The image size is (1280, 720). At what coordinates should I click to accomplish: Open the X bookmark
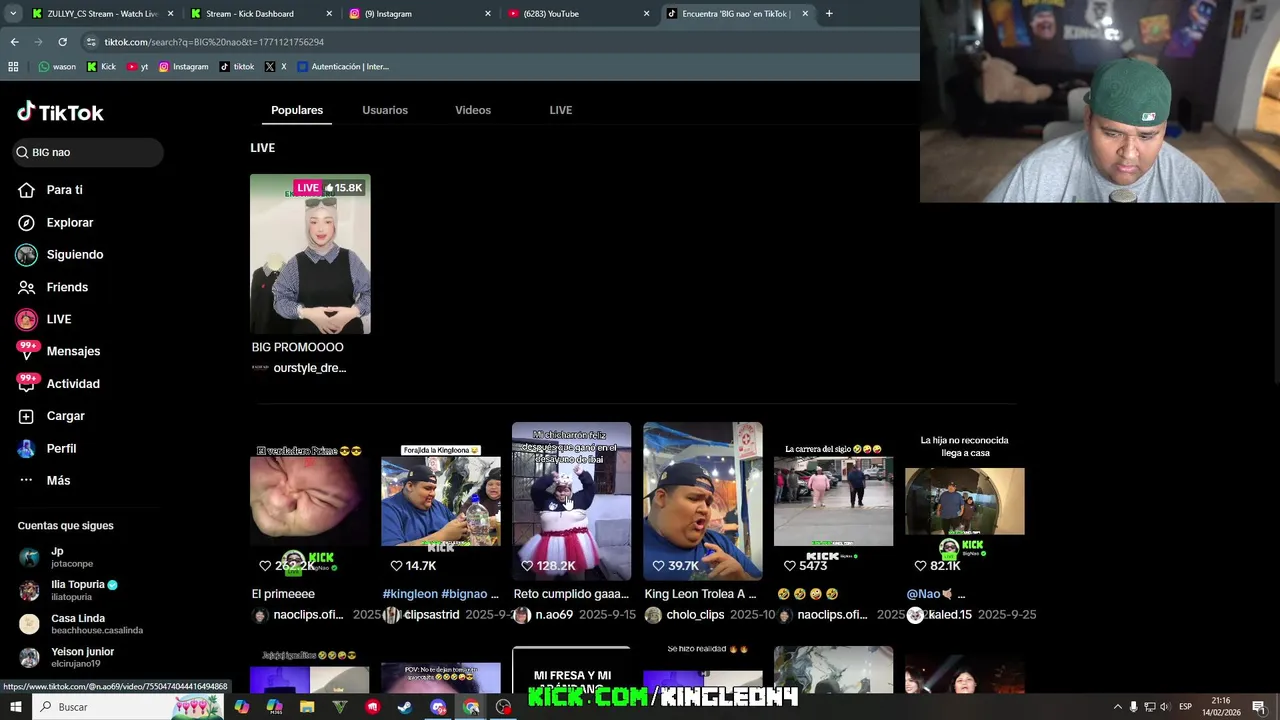(276, 67)
